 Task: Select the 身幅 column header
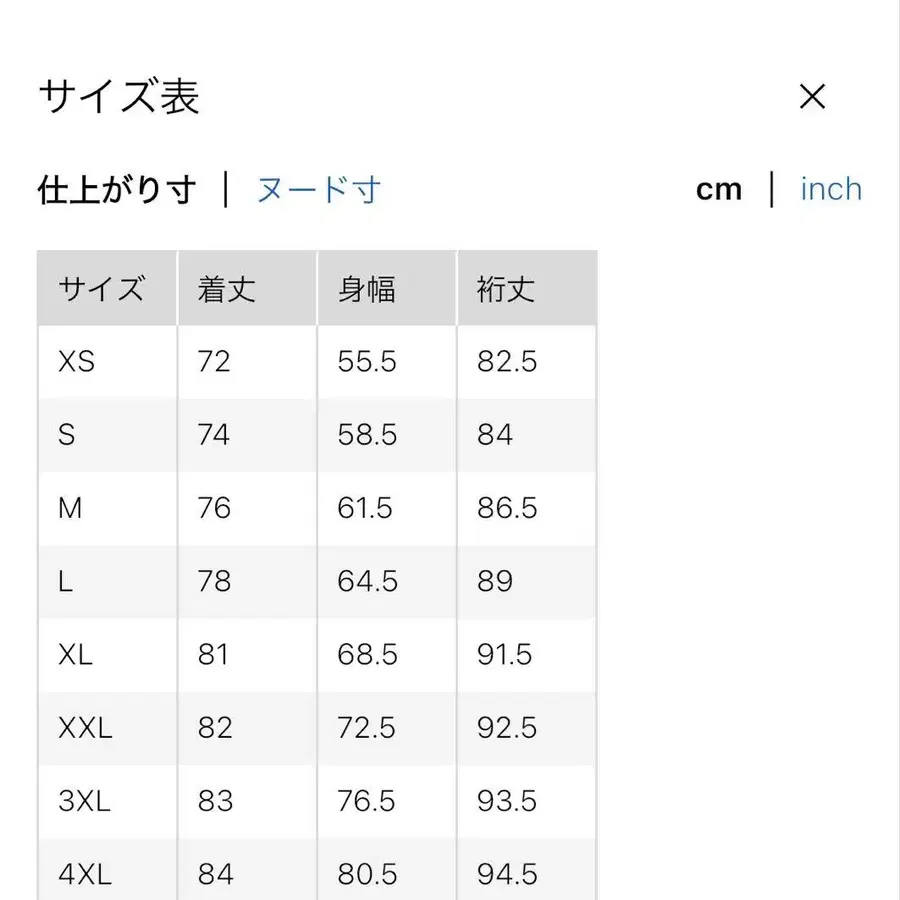366,288
